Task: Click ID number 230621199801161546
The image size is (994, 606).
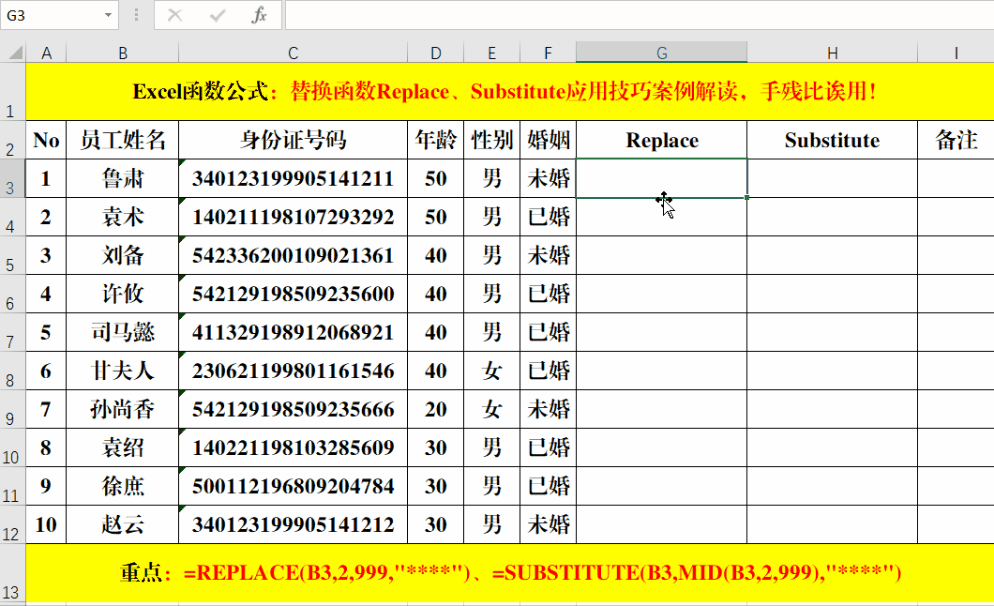Action: click(x=293, y=371)
